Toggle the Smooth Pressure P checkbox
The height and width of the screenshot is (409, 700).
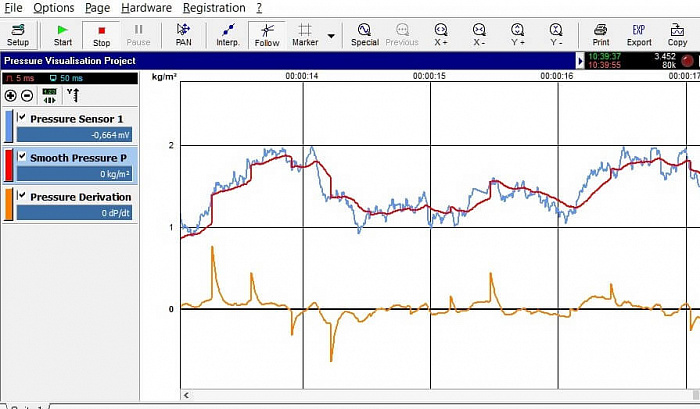[23, 157]
